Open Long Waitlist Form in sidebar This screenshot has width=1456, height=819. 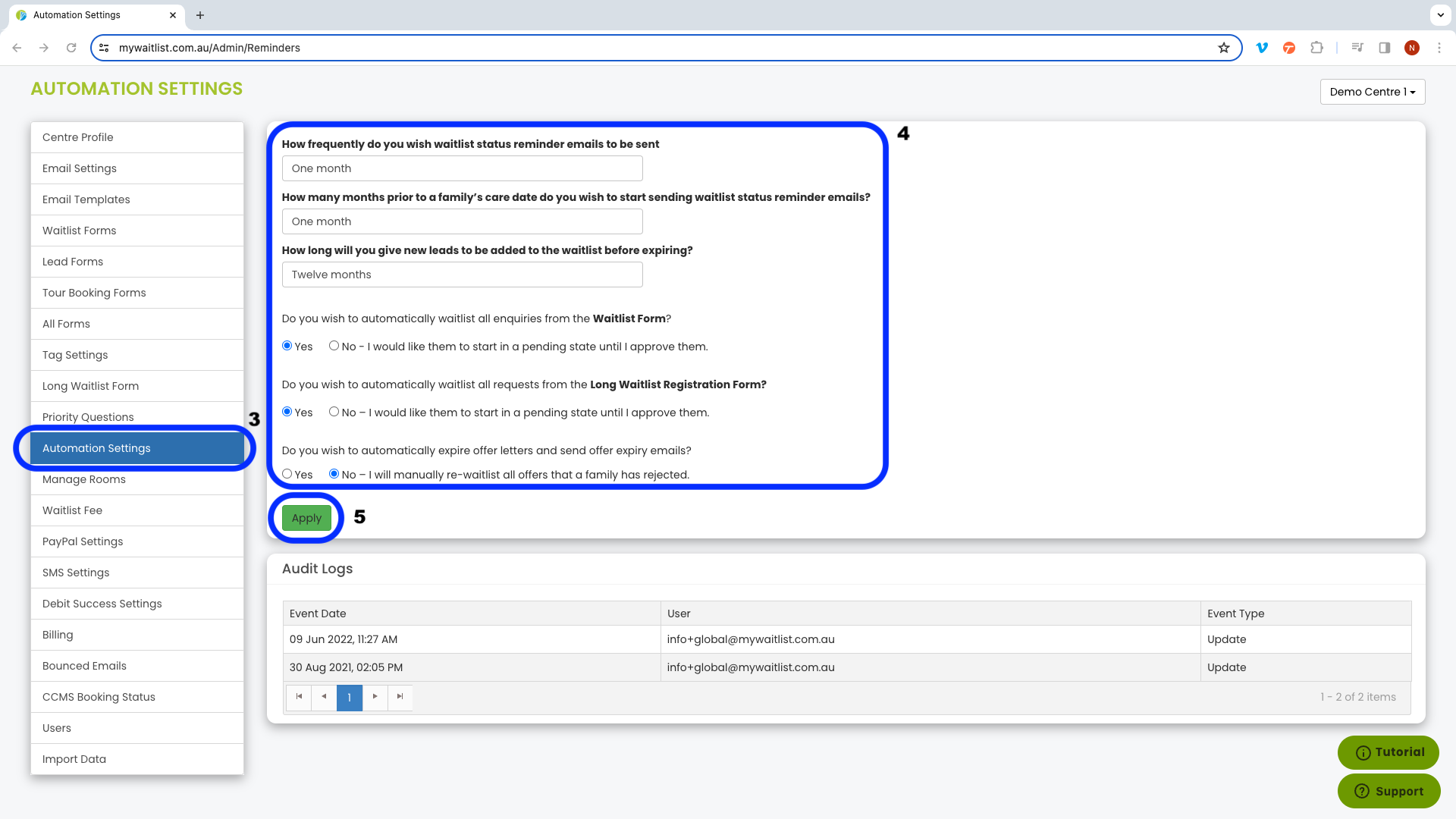(137, 386)
